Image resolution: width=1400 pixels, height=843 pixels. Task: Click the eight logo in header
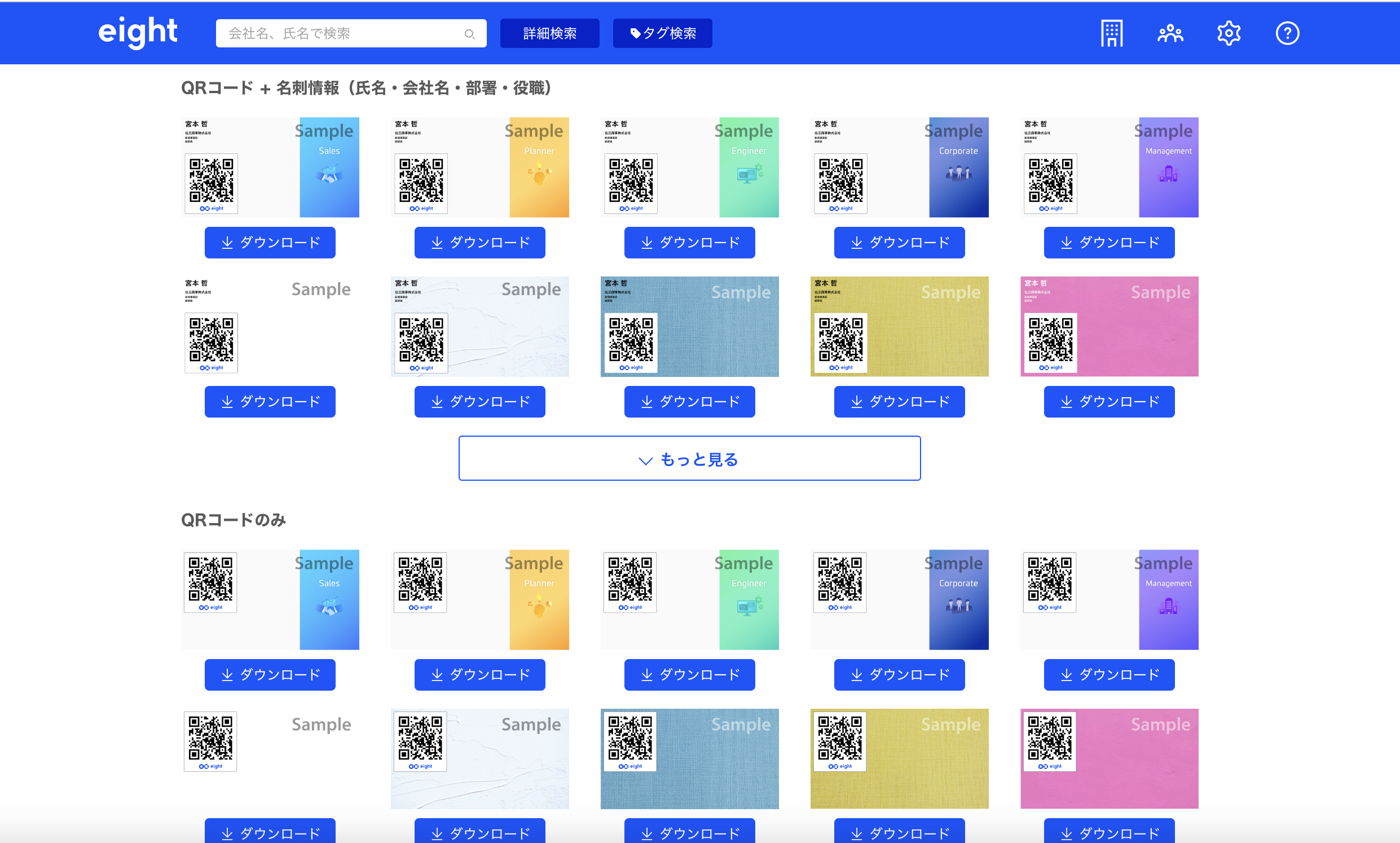coord(138,32)
